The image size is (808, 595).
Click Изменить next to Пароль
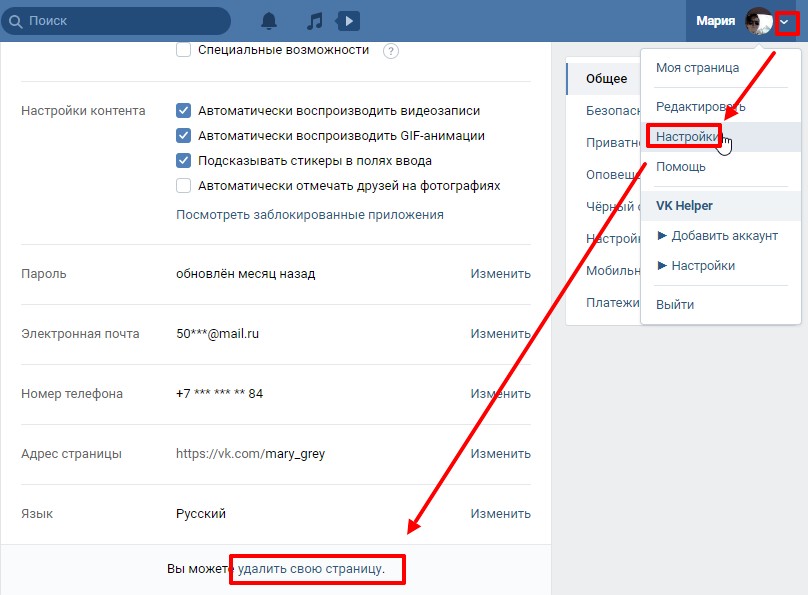click(x=500, y=274)
